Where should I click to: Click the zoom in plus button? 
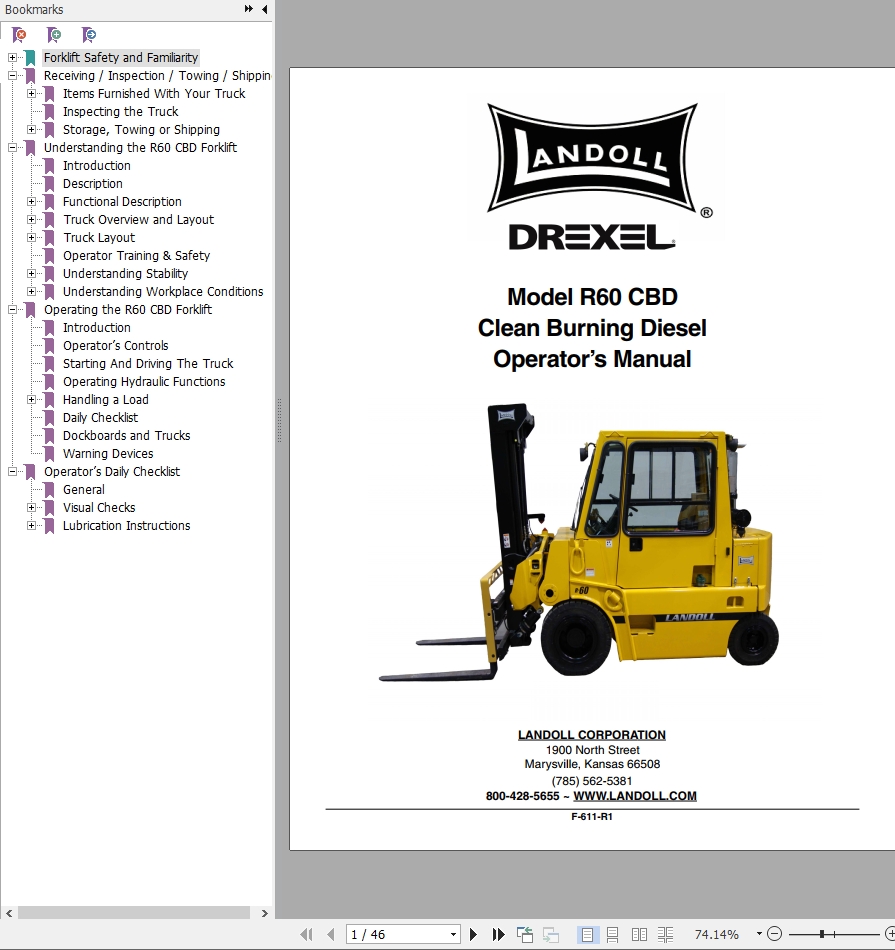point(890,934)
